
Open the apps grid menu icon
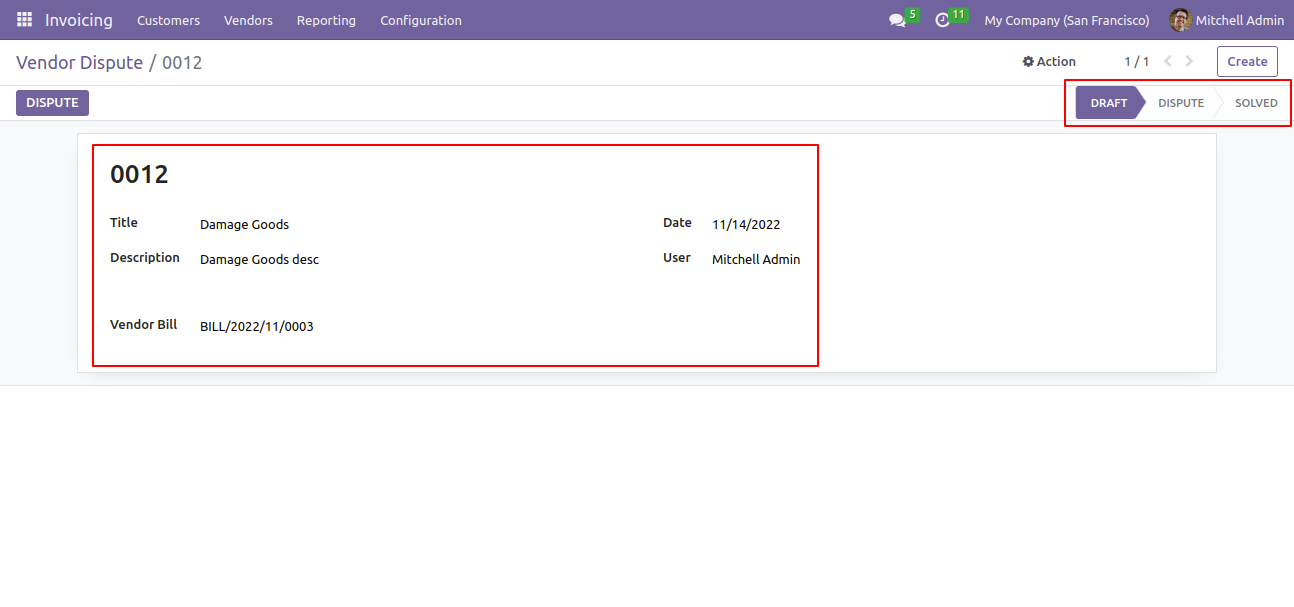(24, 20)
